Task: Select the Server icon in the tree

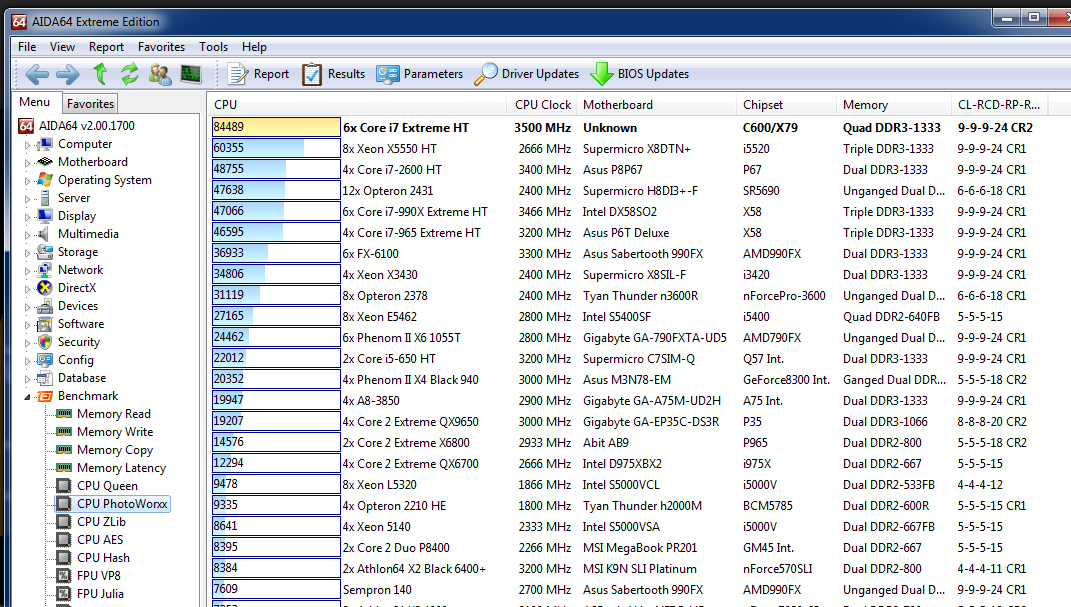Action: [45, 198]
